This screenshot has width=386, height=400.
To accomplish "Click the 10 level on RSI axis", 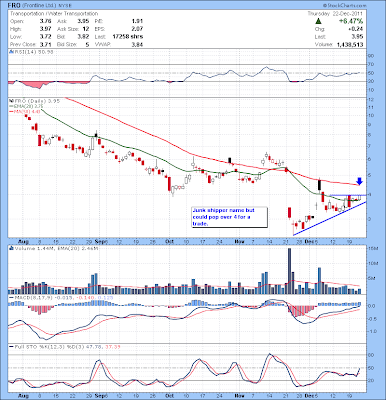I will pos(371,90).
